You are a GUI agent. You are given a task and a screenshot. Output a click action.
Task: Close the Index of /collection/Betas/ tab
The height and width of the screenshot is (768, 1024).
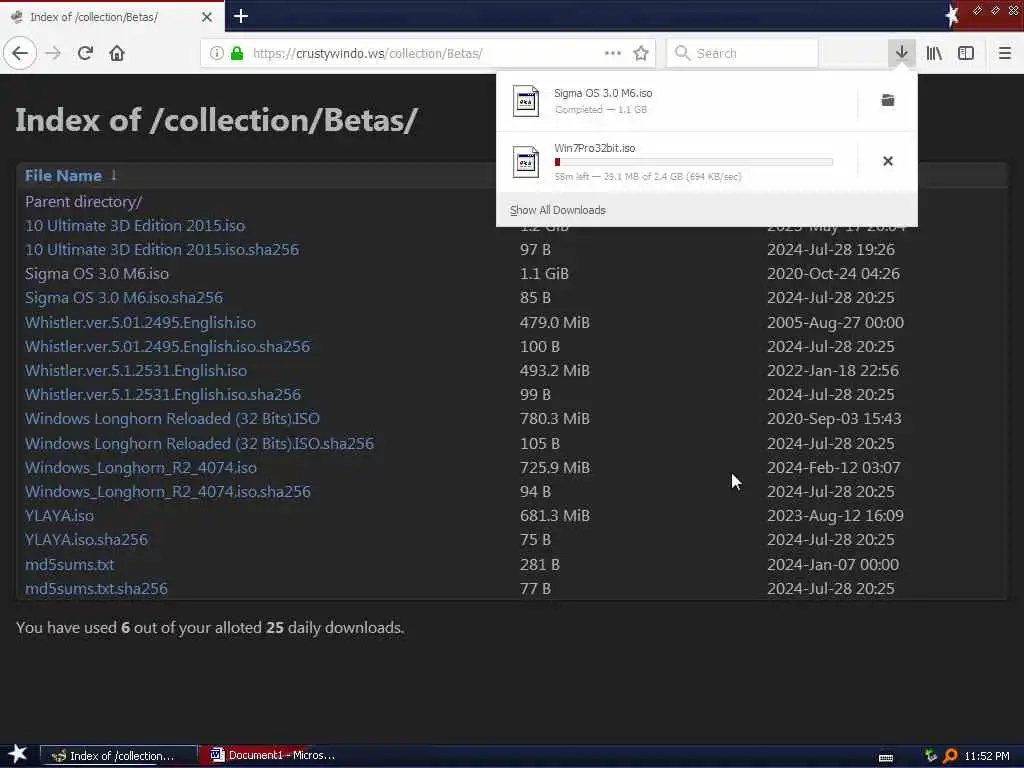[x=206, y=17]
